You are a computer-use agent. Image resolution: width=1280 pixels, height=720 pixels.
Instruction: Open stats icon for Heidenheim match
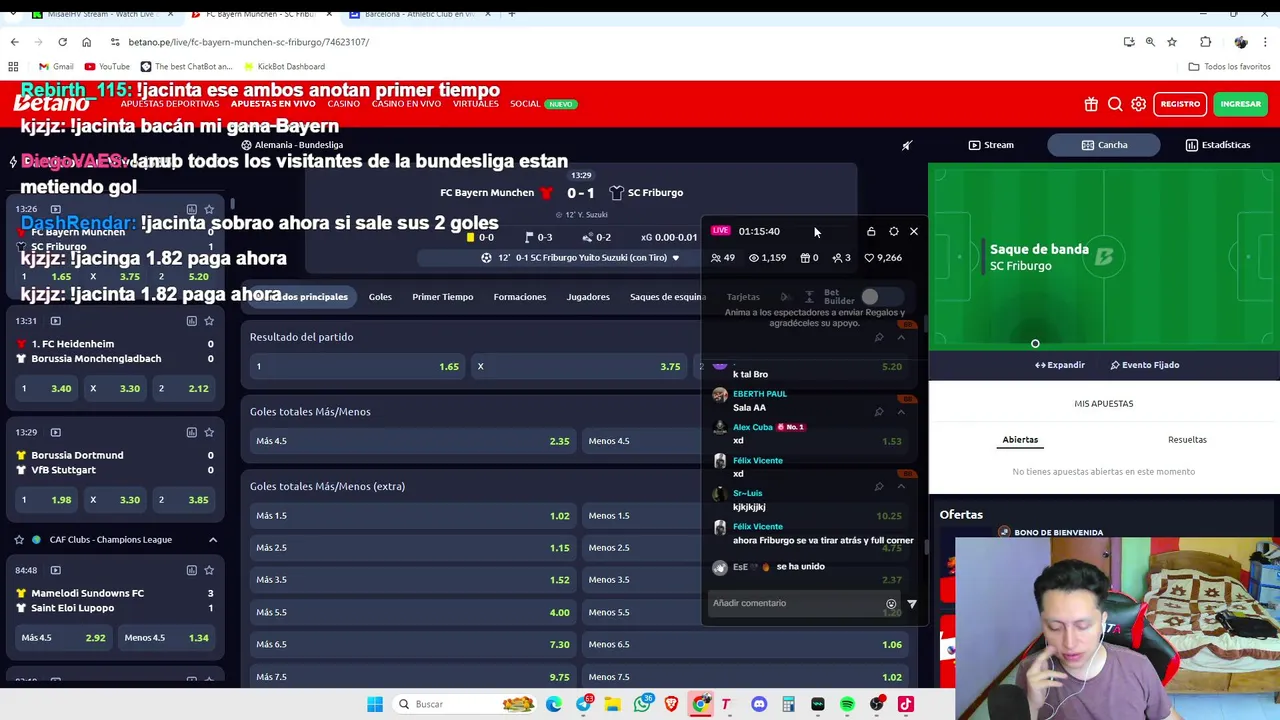(191, 321)
